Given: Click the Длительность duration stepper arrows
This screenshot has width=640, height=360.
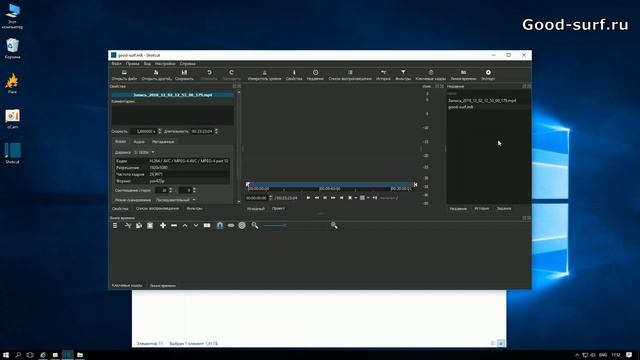Looking at the screenshot, I should pyautogui.click(x=216, y=131).
